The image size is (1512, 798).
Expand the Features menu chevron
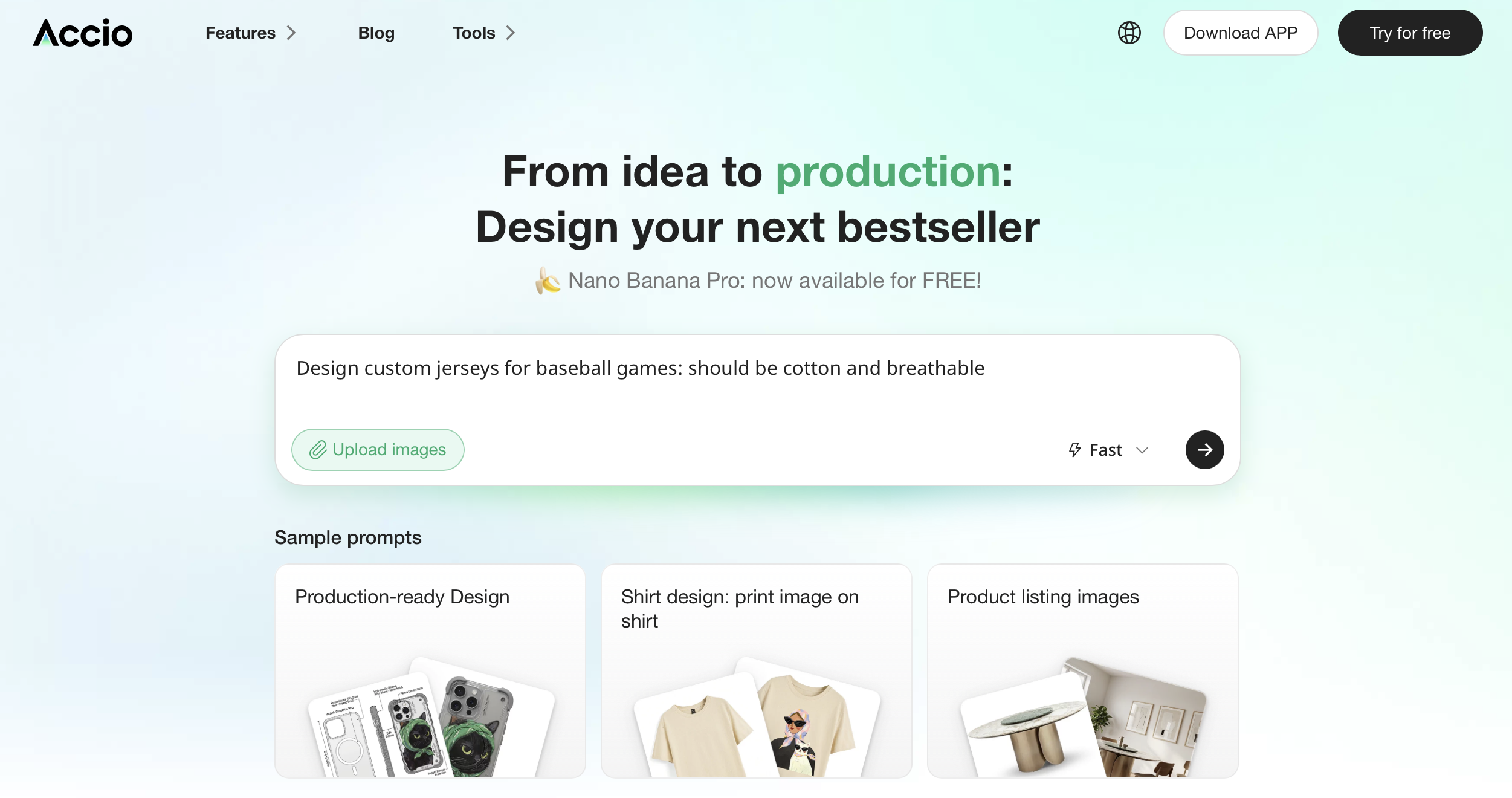[291, 33]
